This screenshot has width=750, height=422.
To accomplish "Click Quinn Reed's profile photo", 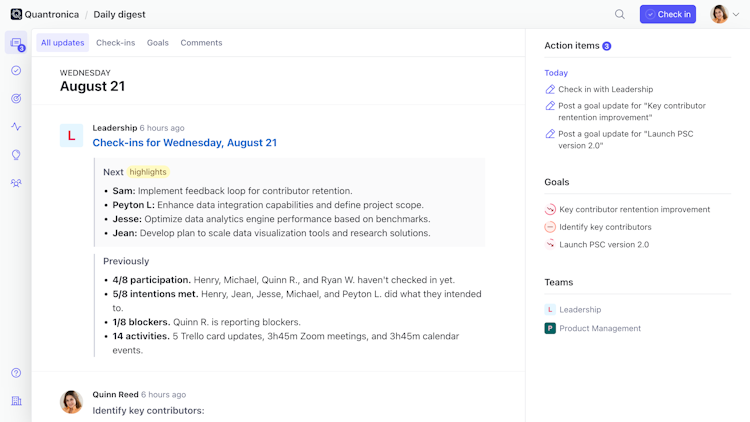I will 71,402.
